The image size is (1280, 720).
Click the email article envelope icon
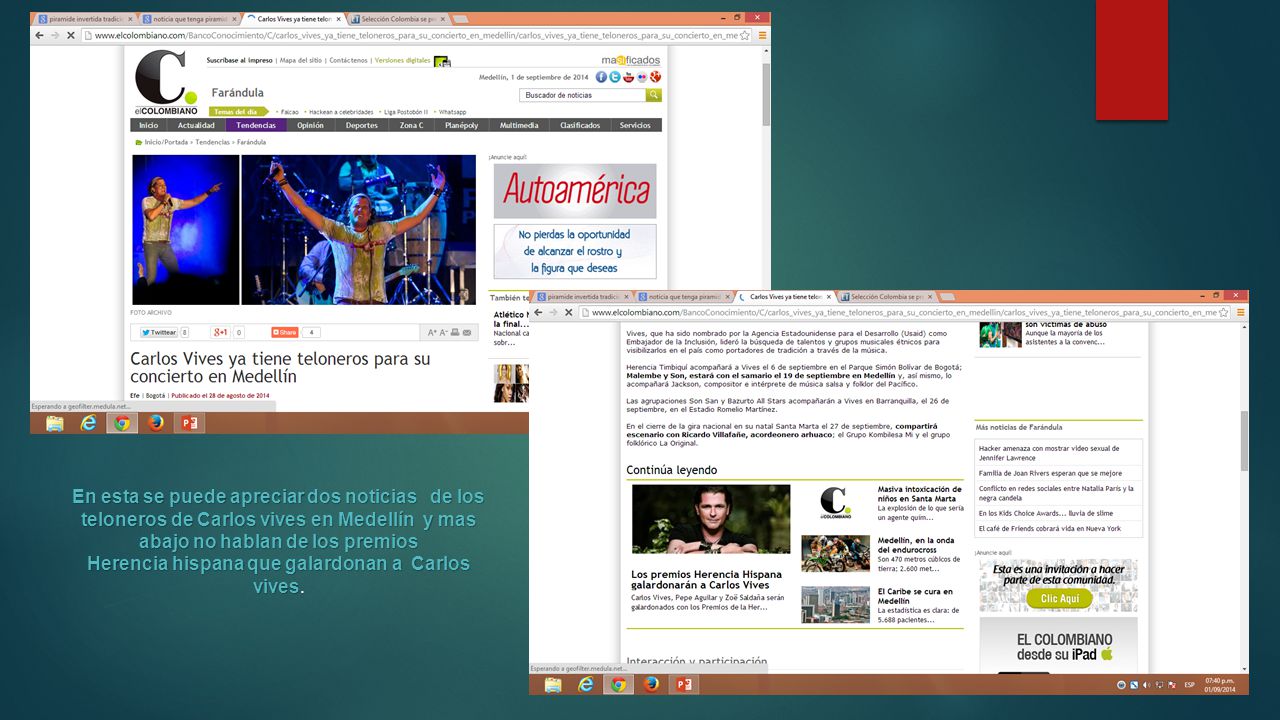click(467, 332)
